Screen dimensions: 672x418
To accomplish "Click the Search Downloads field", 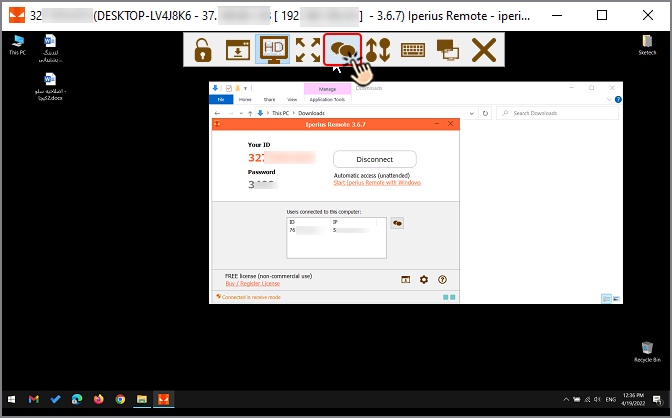I will pos(557,113).
